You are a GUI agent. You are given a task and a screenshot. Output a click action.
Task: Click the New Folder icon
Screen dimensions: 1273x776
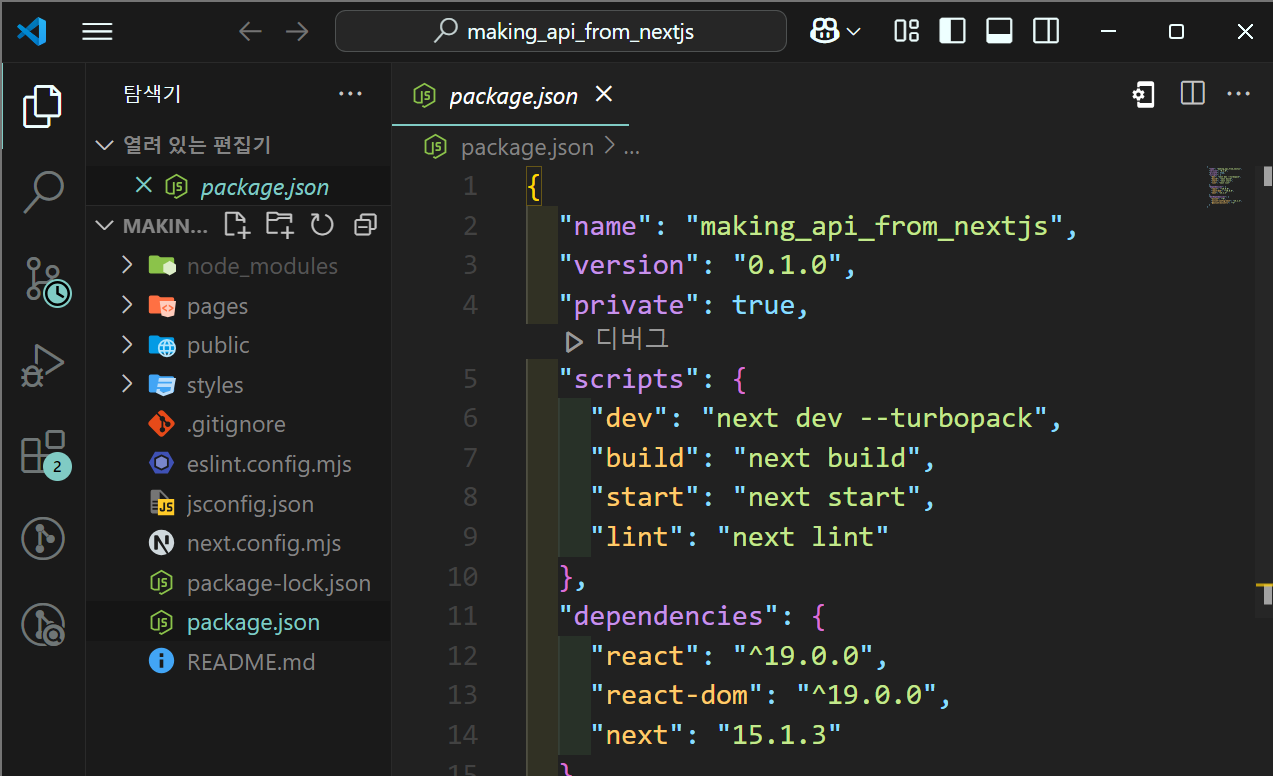click(280, 225)
